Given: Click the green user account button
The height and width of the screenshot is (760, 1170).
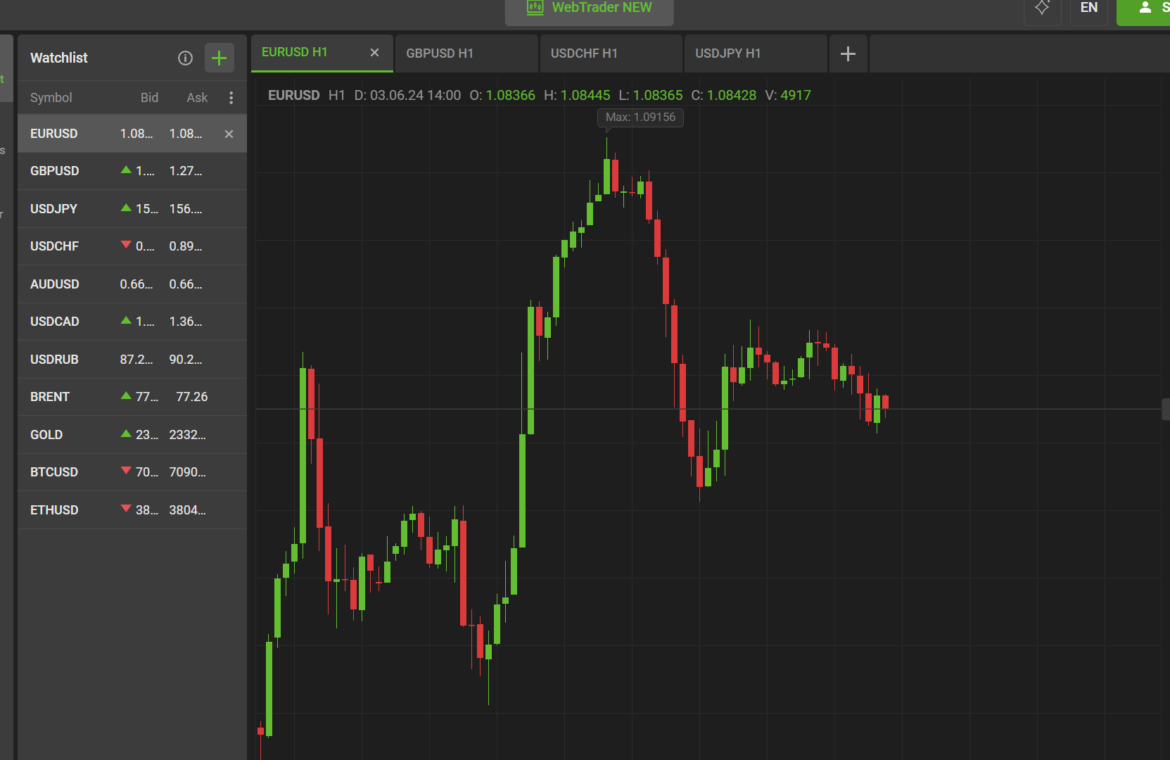Looking at the screenshot, I should point(1144,8).
